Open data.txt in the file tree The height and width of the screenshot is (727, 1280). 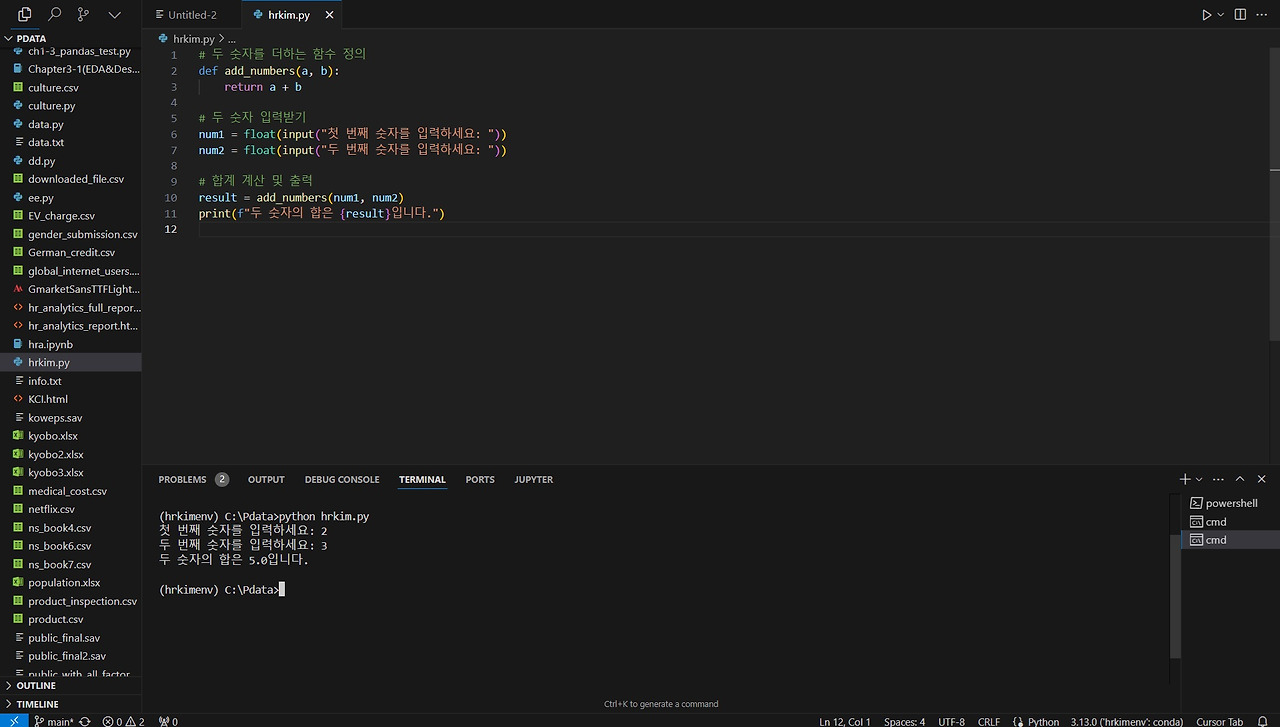click(x=71, y=143)
